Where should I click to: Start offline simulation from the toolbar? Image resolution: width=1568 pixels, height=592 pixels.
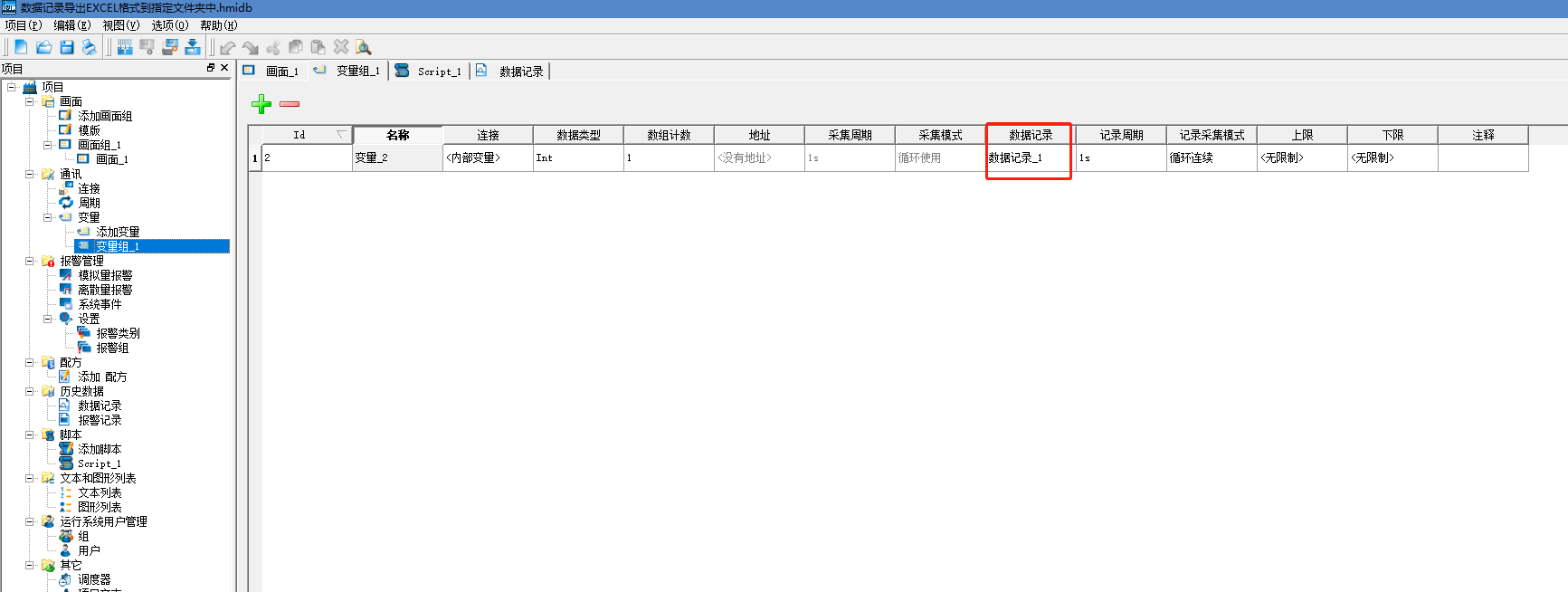click(x=147, y=47)
